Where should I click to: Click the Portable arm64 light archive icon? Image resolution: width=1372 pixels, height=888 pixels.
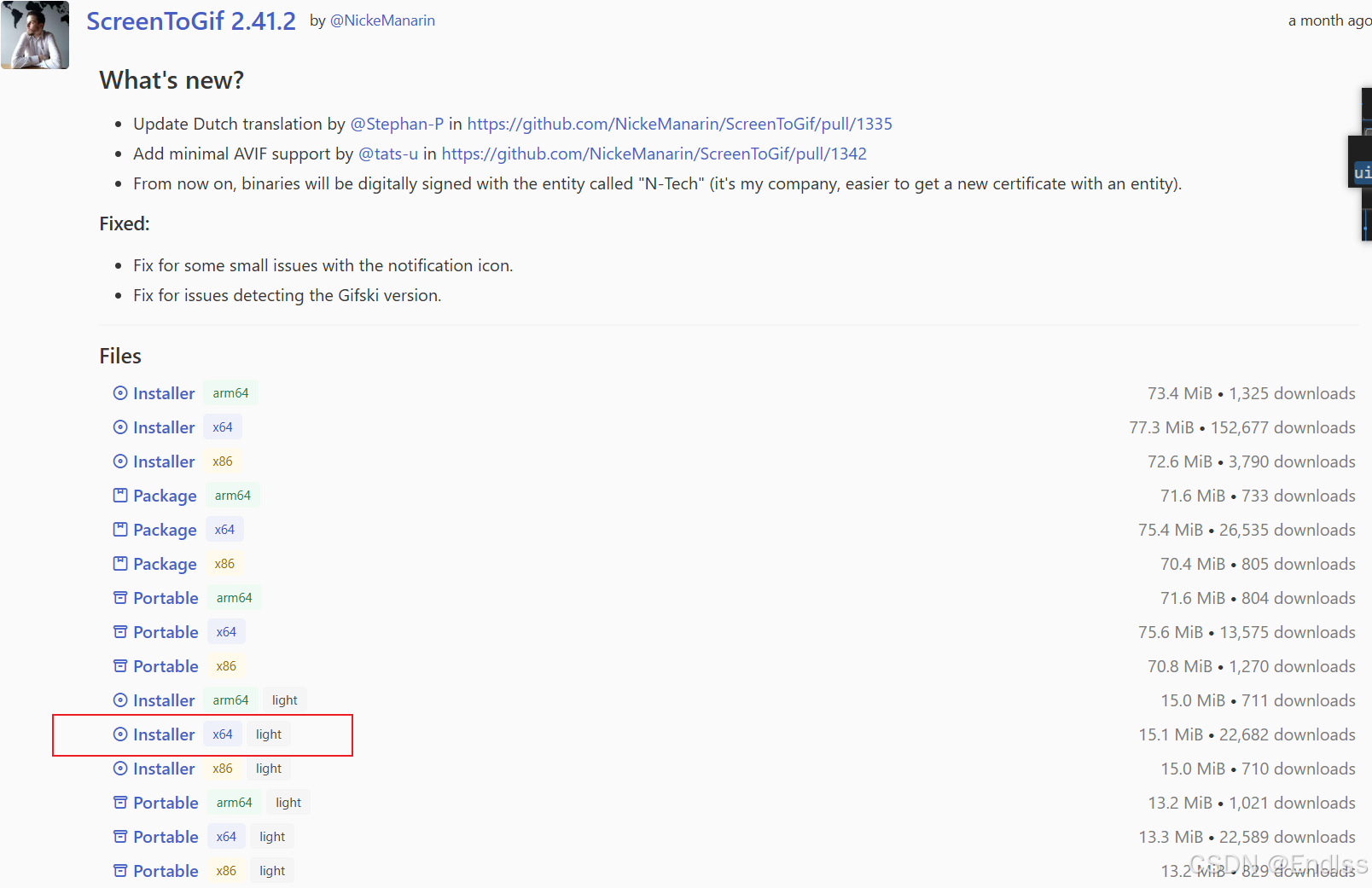[120, 803]
